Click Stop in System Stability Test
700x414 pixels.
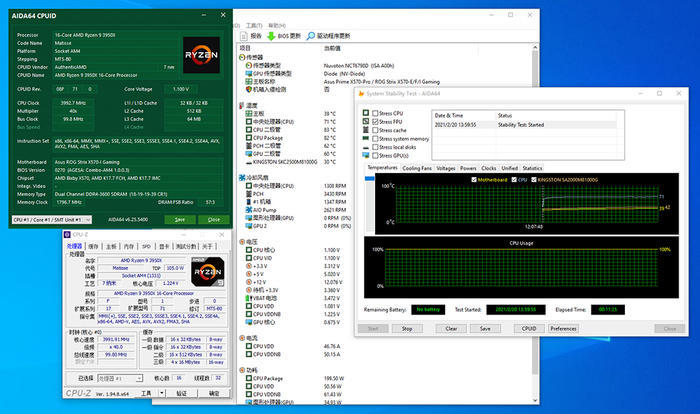(407, 329)
